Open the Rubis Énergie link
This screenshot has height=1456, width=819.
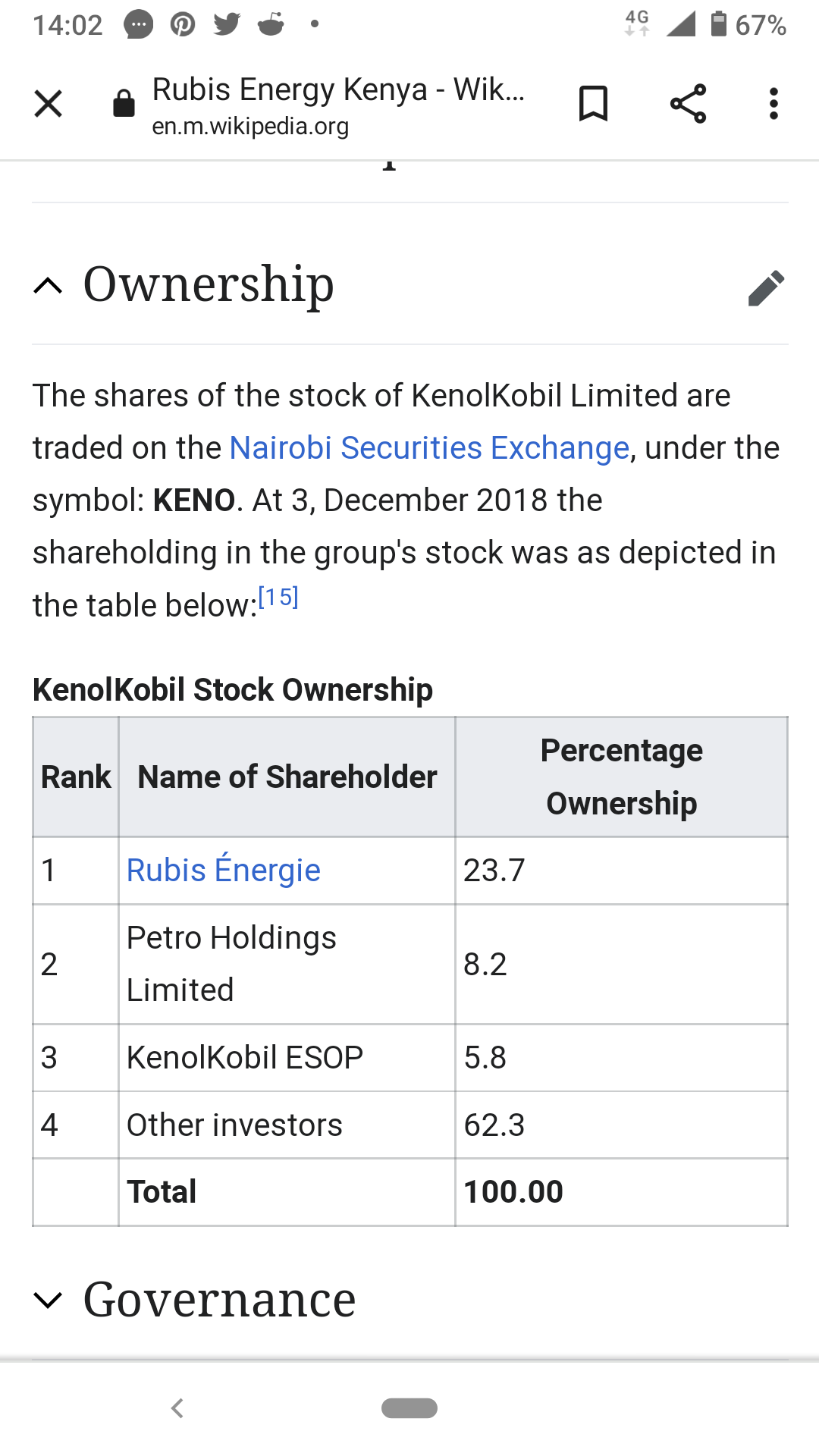(x=224, y=871)
